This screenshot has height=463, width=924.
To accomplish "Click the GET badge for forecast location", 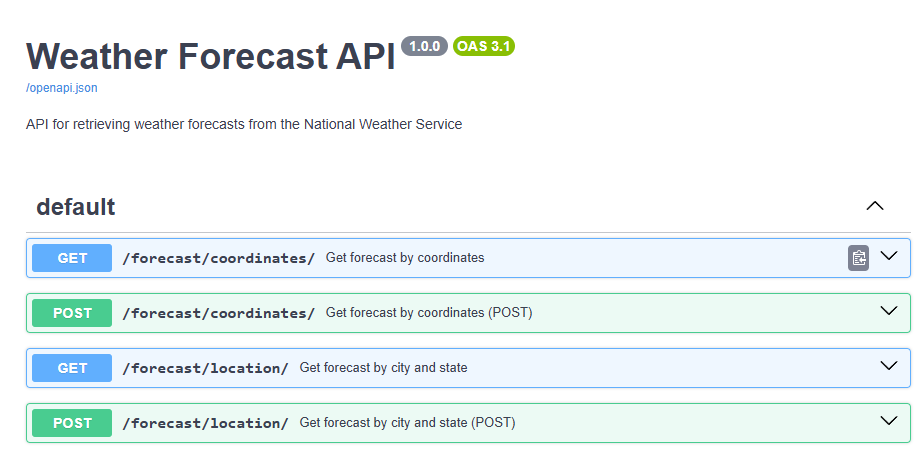I will pos(72,368).
